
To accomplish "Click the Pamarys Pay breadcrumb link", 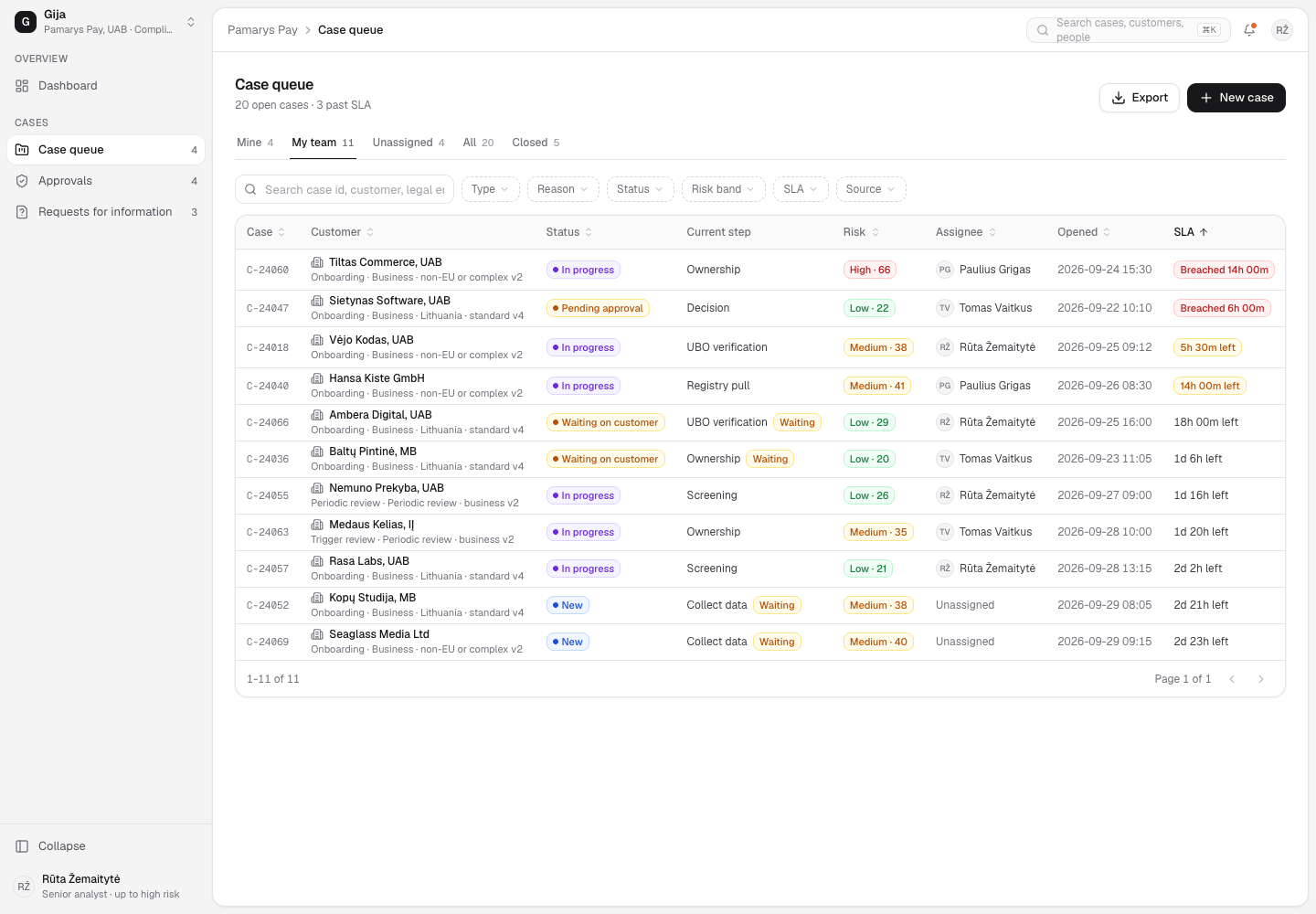I will [x=262, y=30].
